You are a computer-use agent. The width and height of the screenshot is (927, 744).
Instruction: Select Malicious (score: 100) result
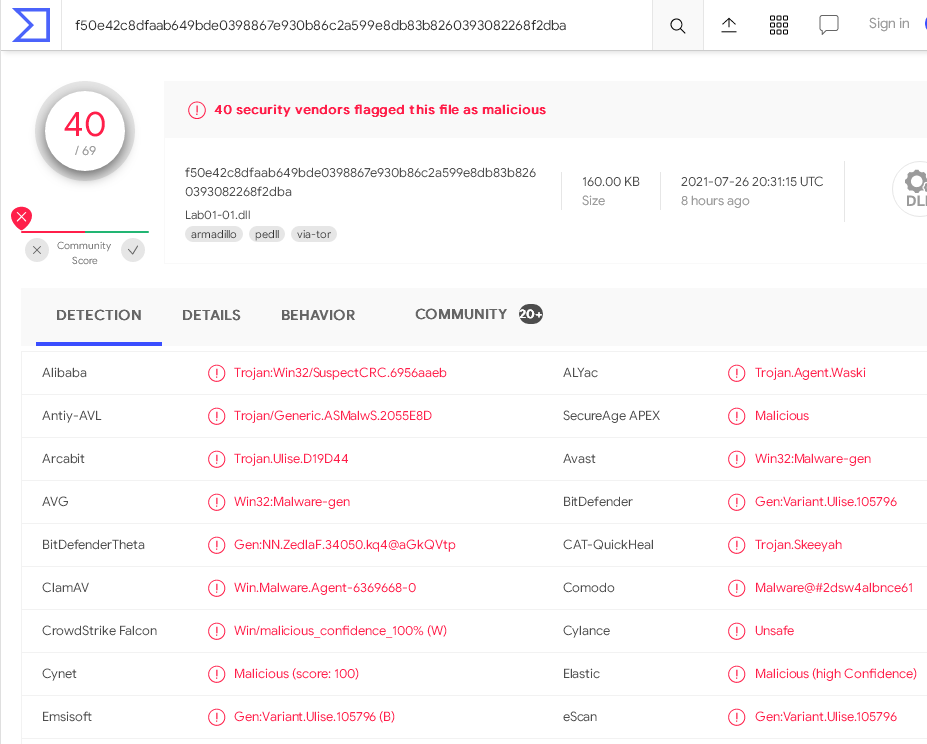pyautogui.click(x=296, y=674)
